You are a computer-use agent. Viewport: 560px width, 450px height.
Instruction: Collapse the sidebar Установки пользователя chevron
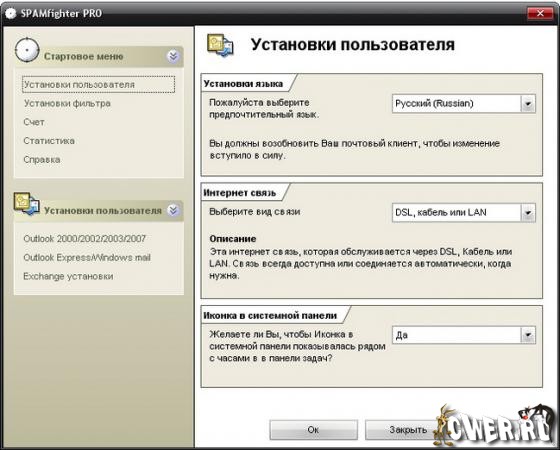173,210
